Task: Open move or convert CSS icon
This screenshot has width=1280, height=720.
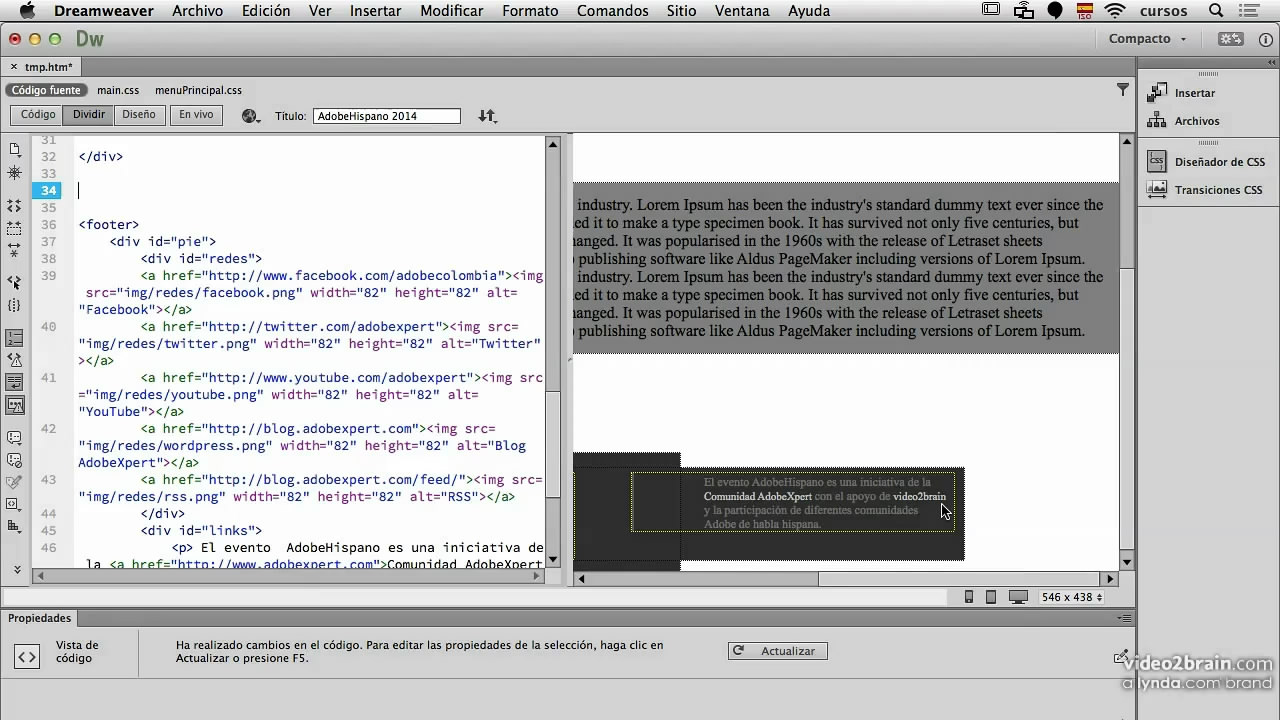Action: pyautogui.click(x=15, y=526)
